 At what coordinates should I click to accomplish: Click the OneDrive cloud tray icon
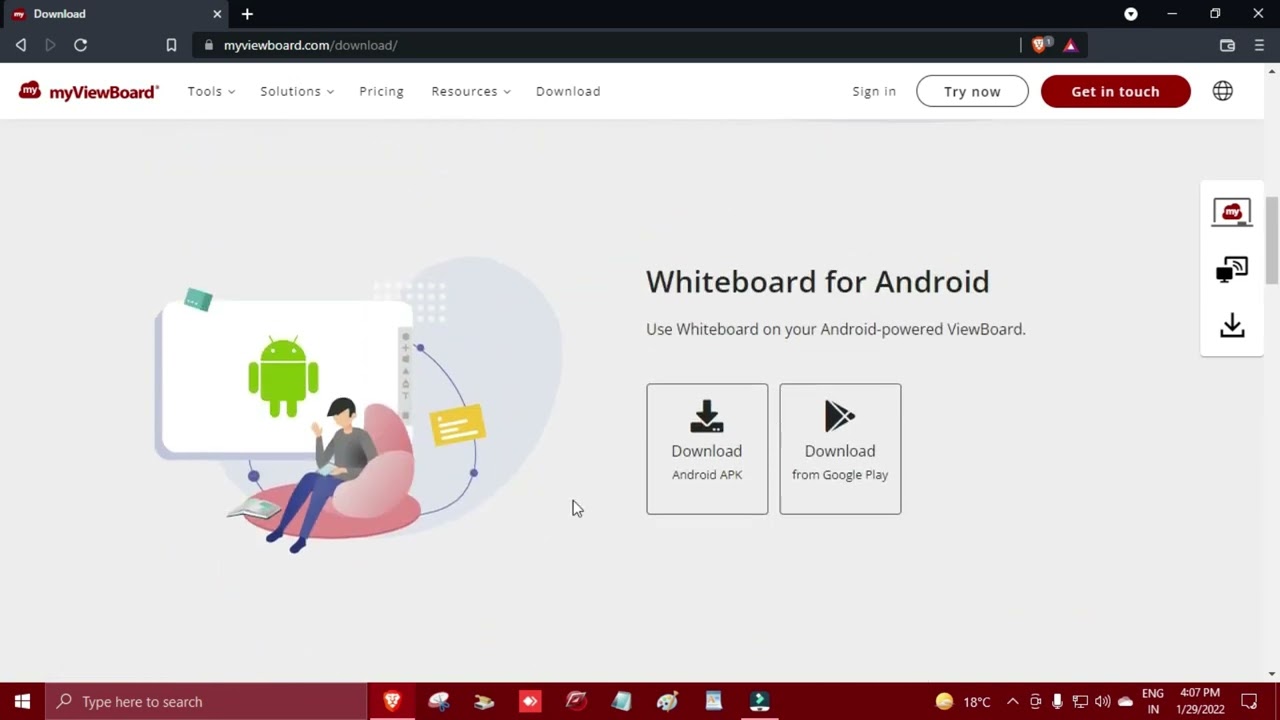1125,701
